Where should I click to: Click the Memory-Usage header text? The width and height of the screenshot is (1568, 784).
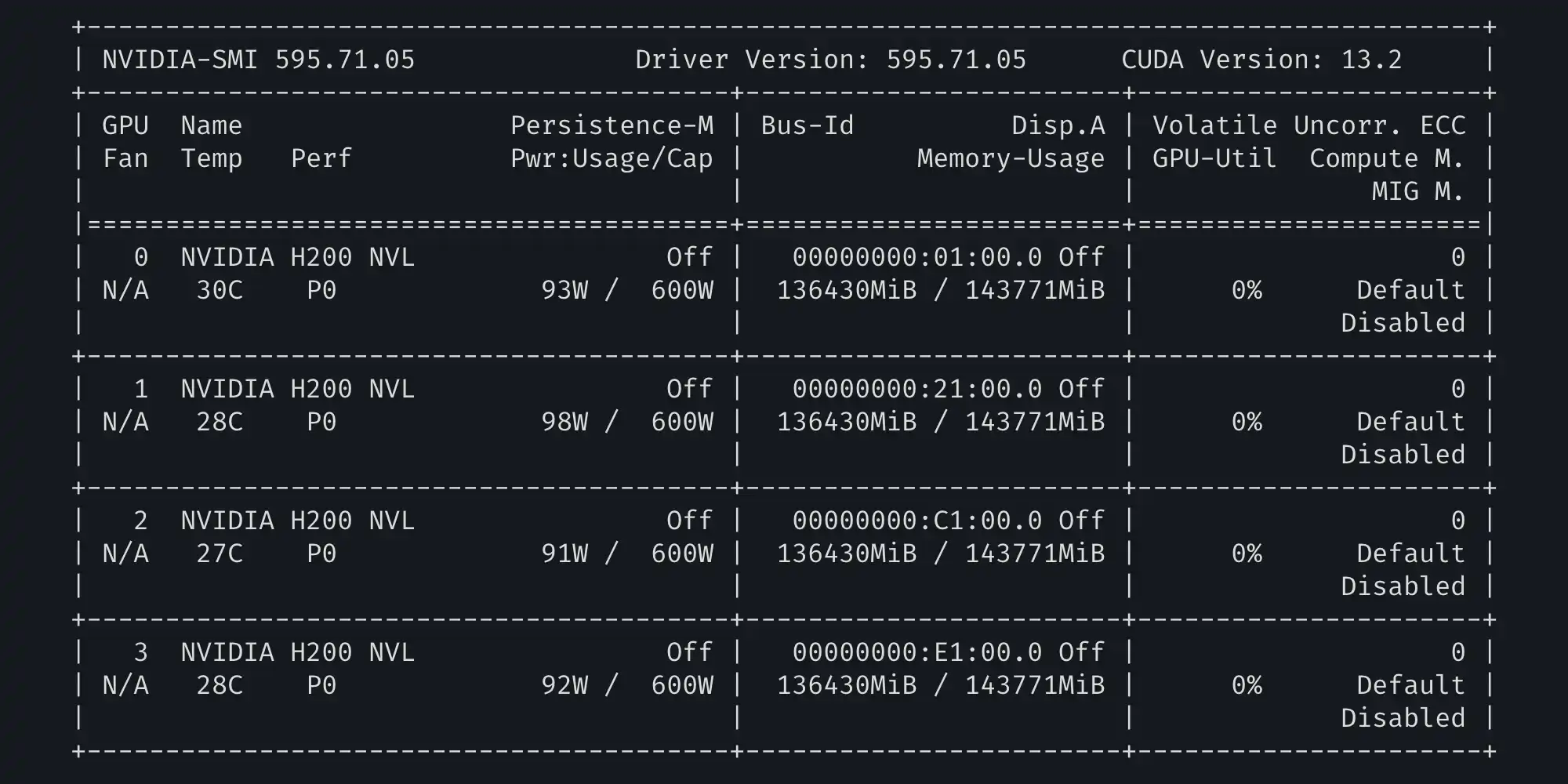pyautogui.click(x=1011, y=158)
